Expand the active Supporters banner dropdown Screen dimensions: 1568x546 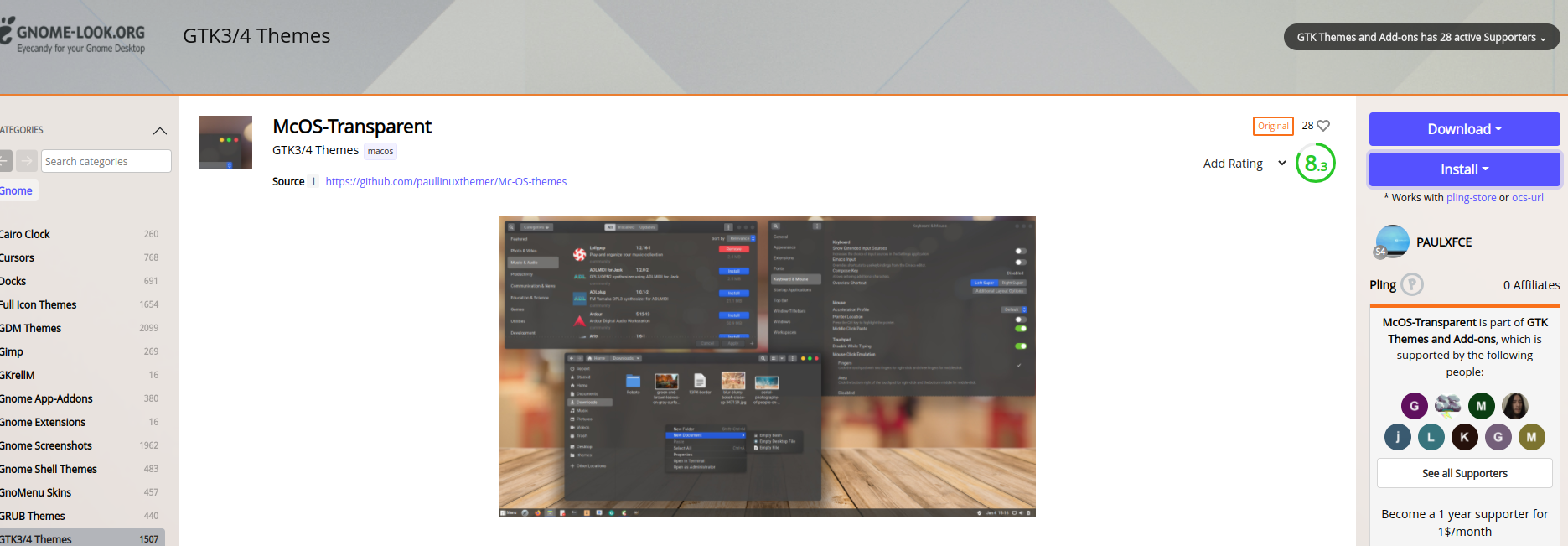click(x=1421, y=37)
